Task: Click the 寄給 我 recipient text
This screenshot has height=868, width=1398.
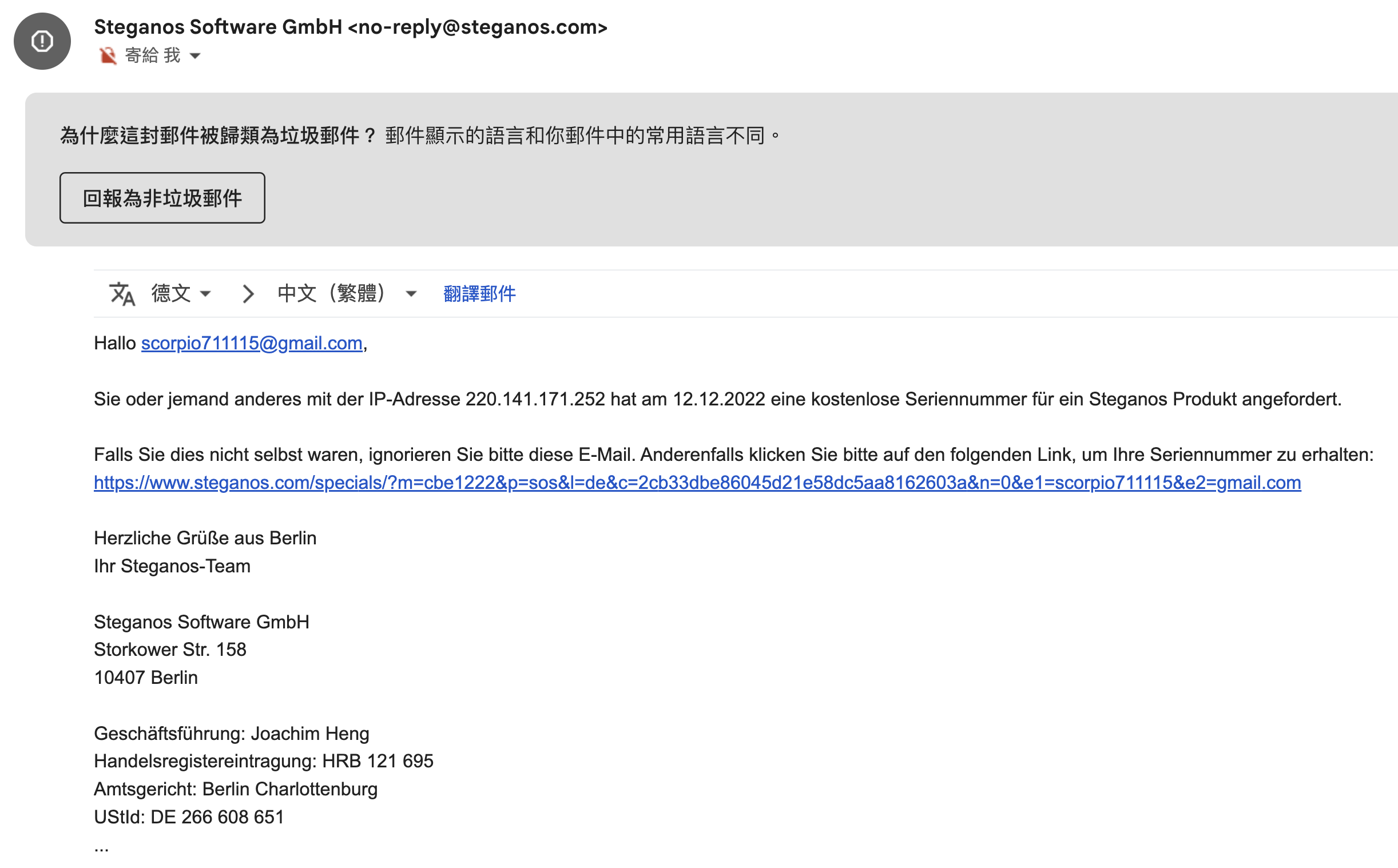Action: click(x=153, y=55)
